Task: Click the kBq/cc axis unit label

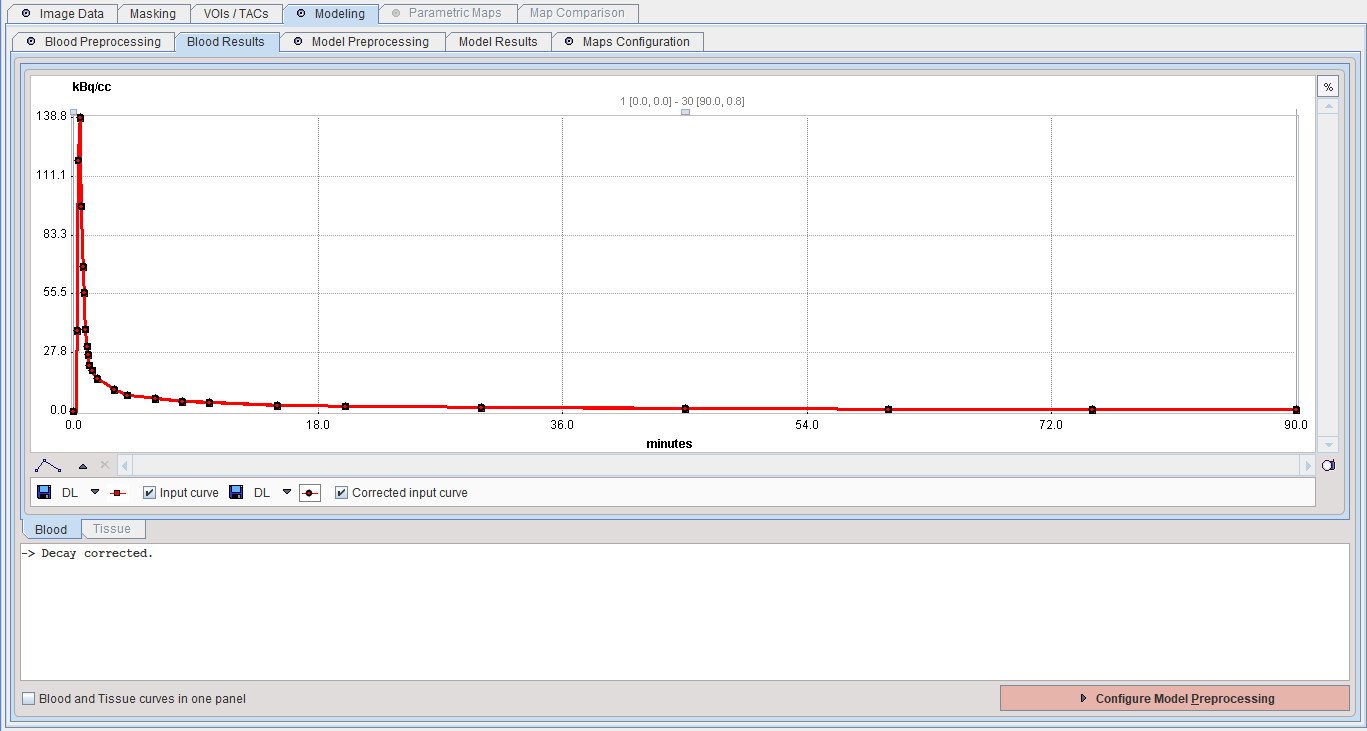Action: 92,87
